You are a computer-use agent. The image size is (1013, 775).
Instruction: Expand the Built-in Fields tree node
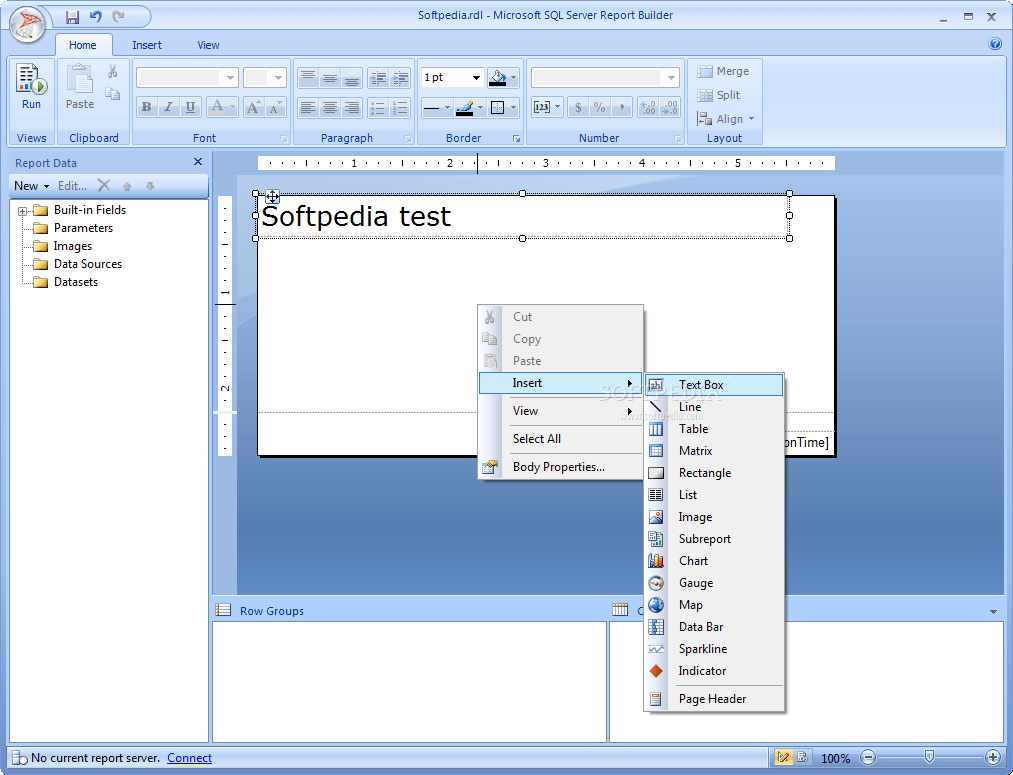click(x=23, y=210)
